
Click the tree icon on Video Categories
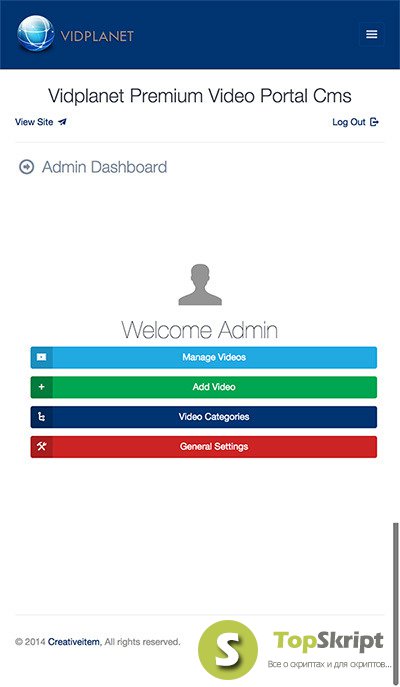[x=42, y=417]
